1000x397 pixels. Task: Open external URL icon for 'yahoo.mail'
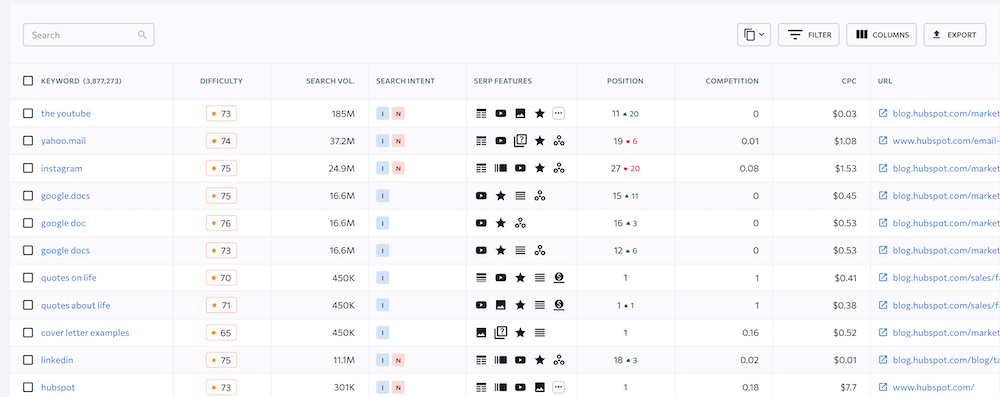[883, 141]
